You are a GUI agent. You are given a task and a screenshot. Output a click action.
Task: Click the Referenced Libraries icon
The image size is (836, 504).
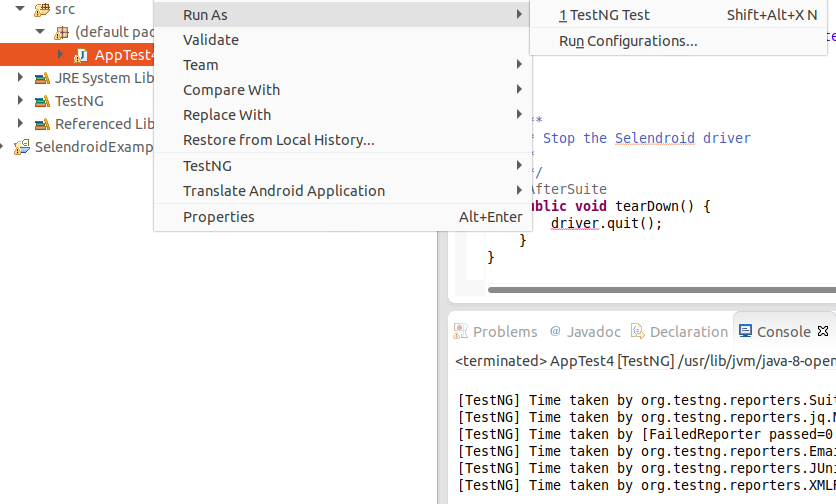pyautogui.click(x=42, y=124)
